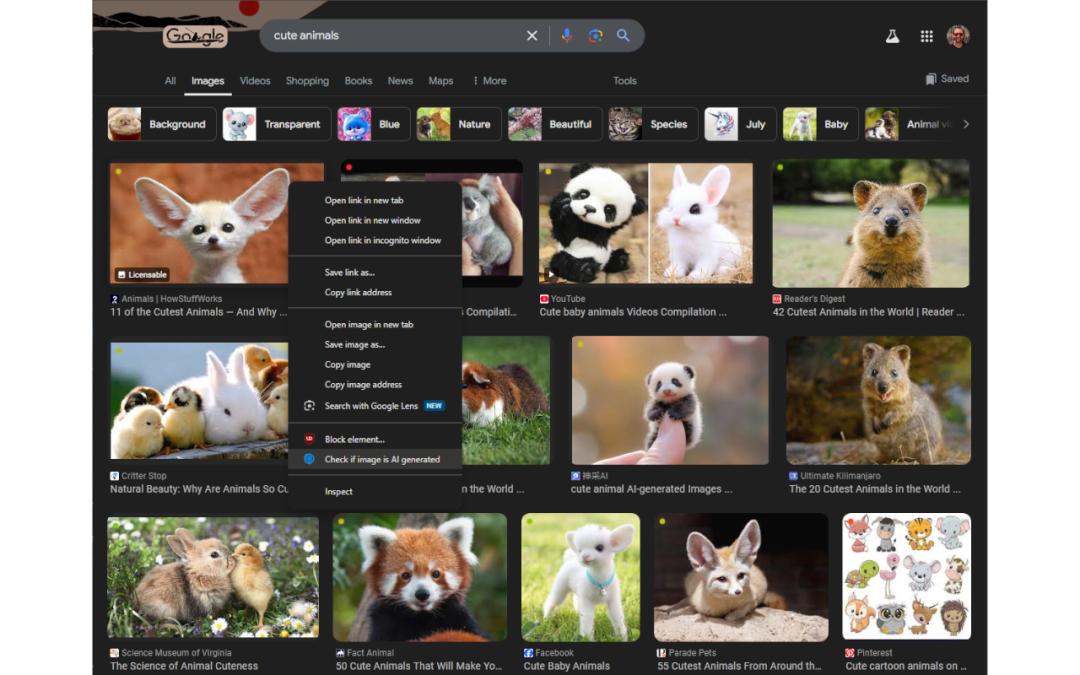
Task: Clear the search box with X
Action: (x=532, y=36)
